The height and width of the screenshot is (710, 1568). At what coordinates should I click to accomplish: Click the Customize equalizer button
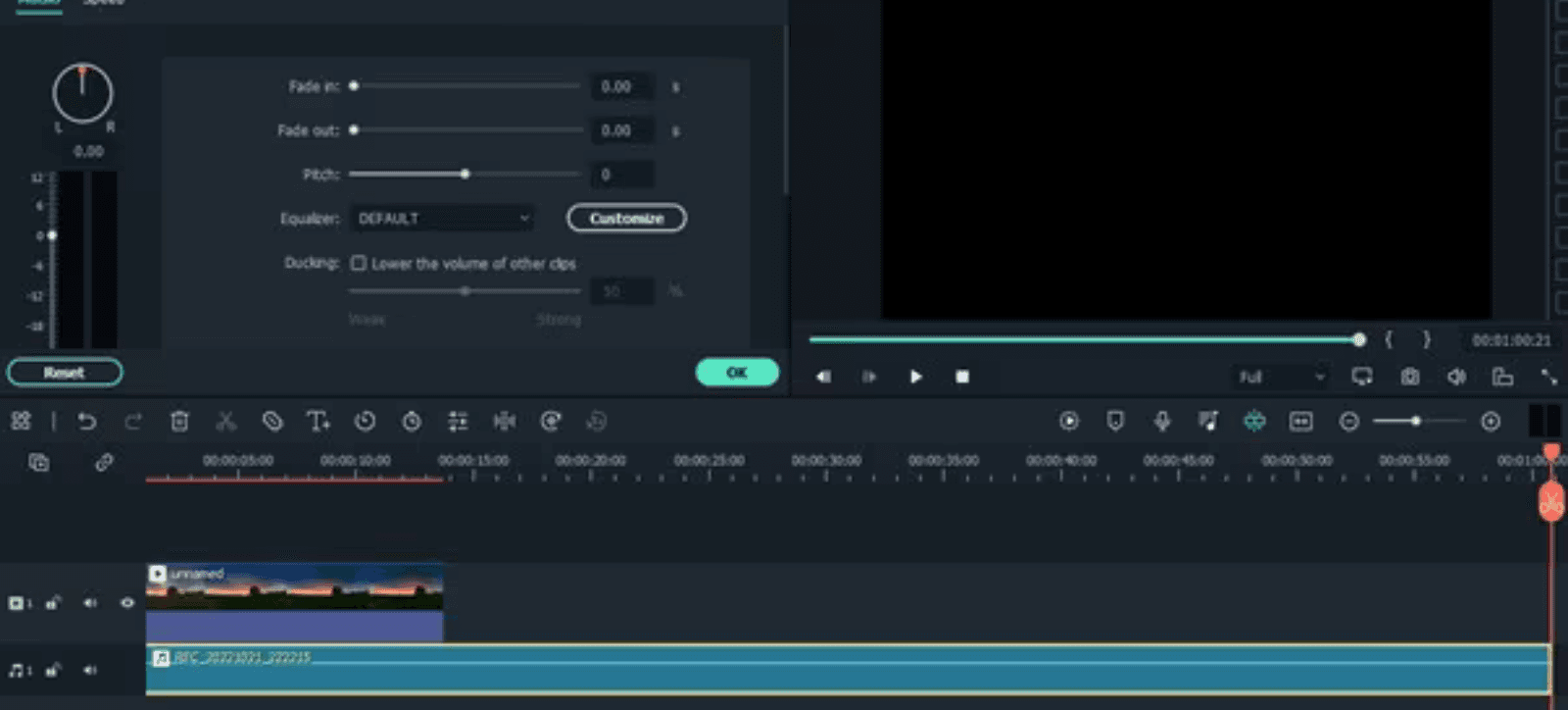click(626, 218)
